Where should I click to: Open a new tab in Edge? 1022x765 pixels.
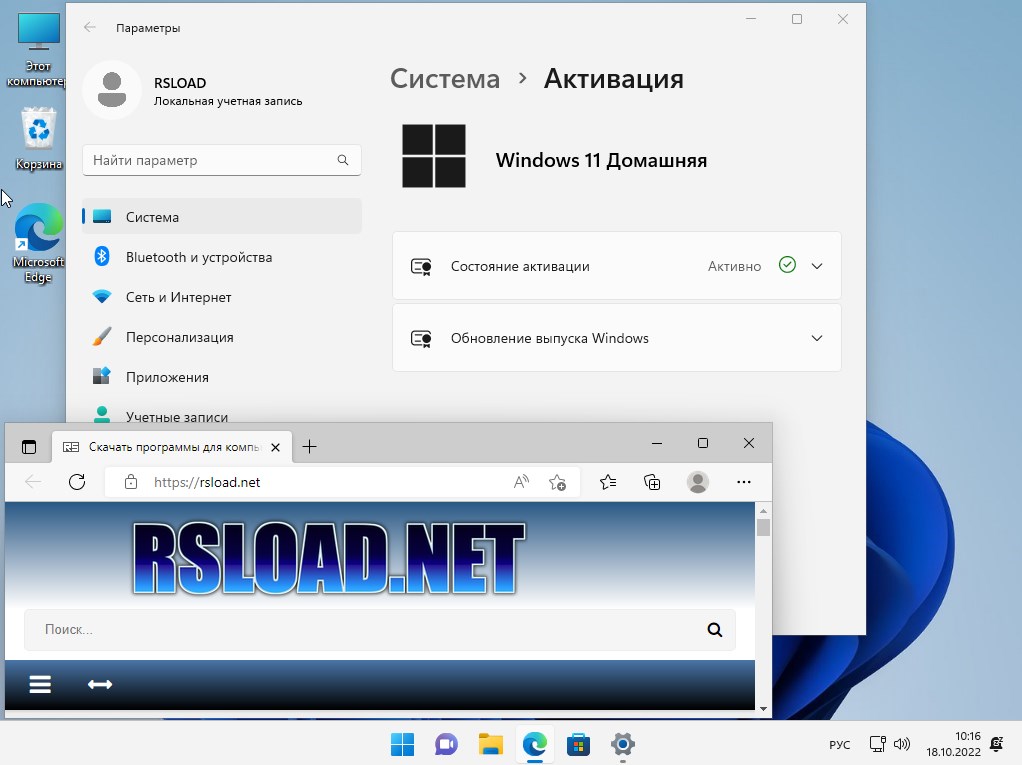tap(310, 446)
